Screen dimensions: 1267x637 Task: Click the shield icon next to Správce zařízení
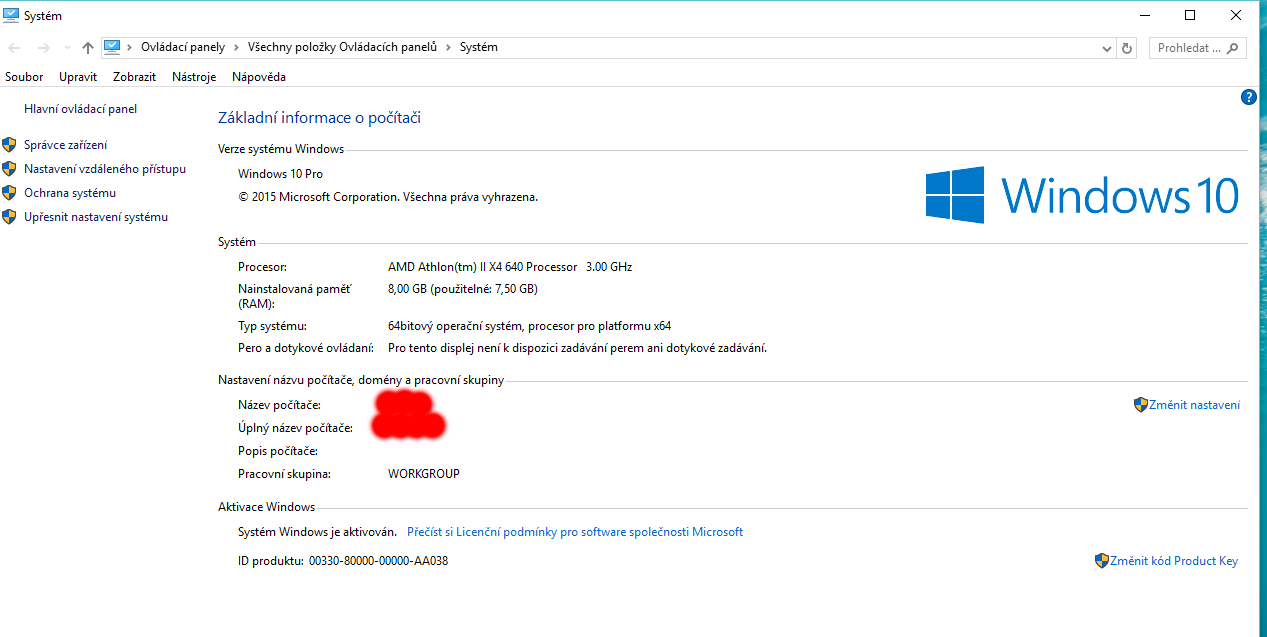tap(10, 145)
